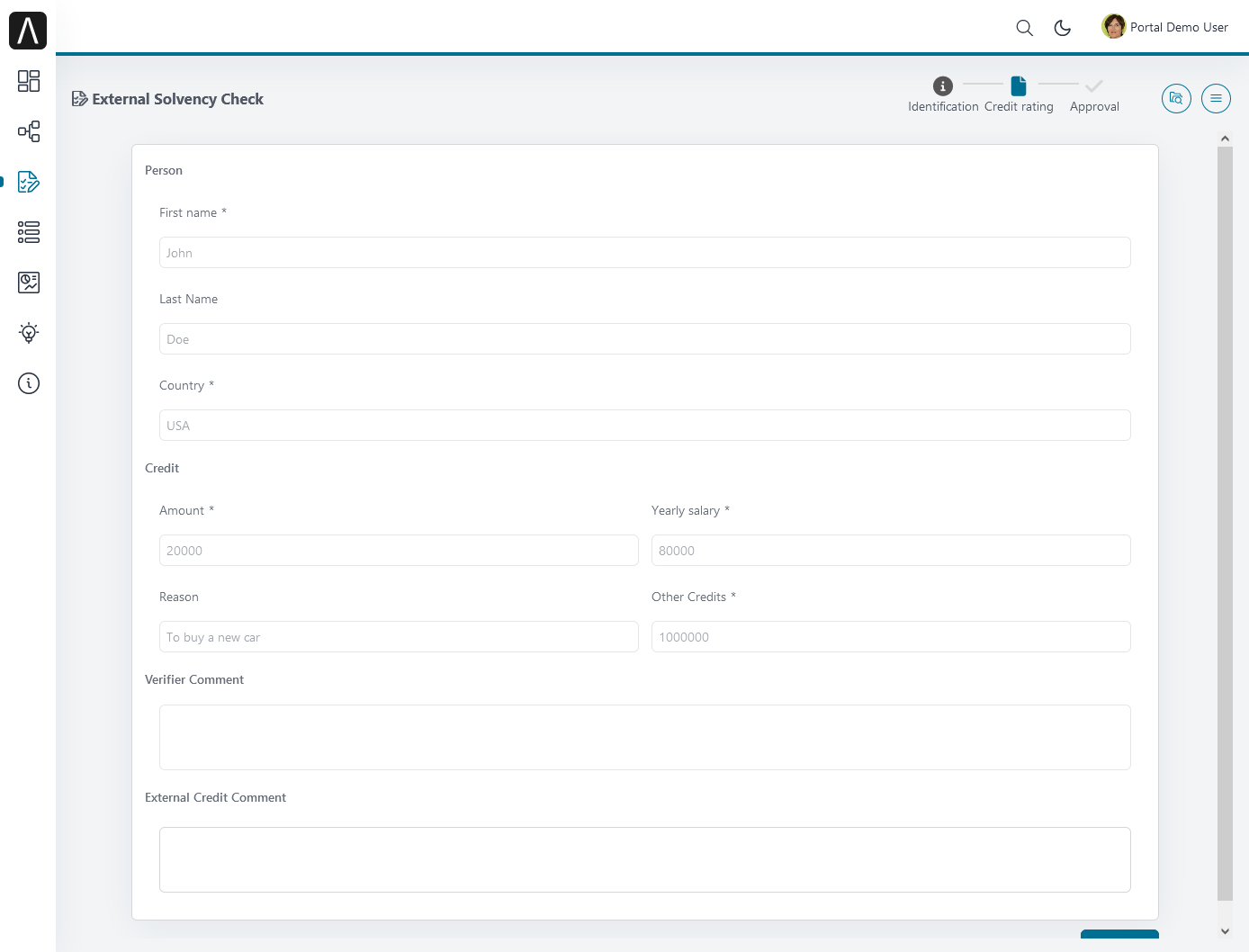The image size is (1249, 952).
Task: Open the Processes icon in the sidebar
Action: tap(29, 131)
